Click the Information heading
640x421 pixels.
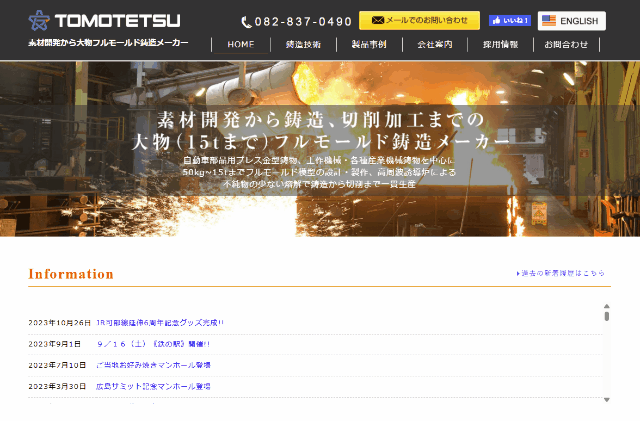71,274
